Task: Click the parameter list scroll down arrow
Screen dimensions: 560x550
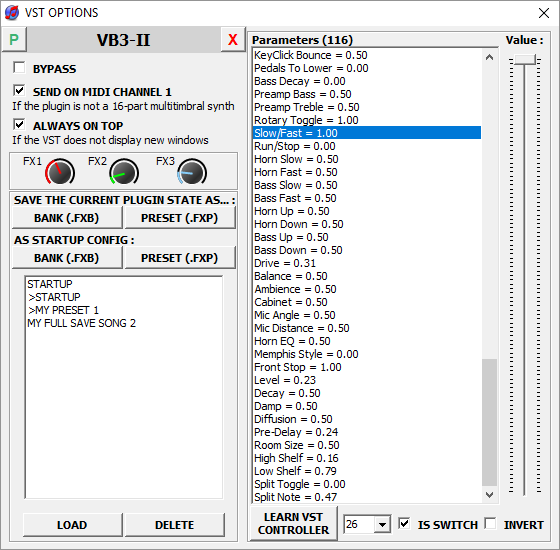Action: [x=489, y=495]
